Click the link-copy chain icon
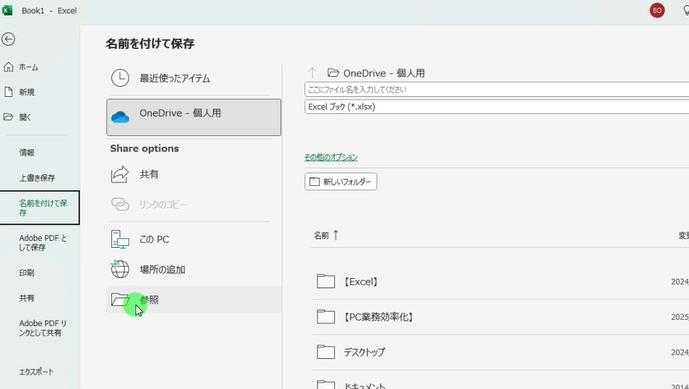Viewport: 689px width, 389px height. coord(120,204)
